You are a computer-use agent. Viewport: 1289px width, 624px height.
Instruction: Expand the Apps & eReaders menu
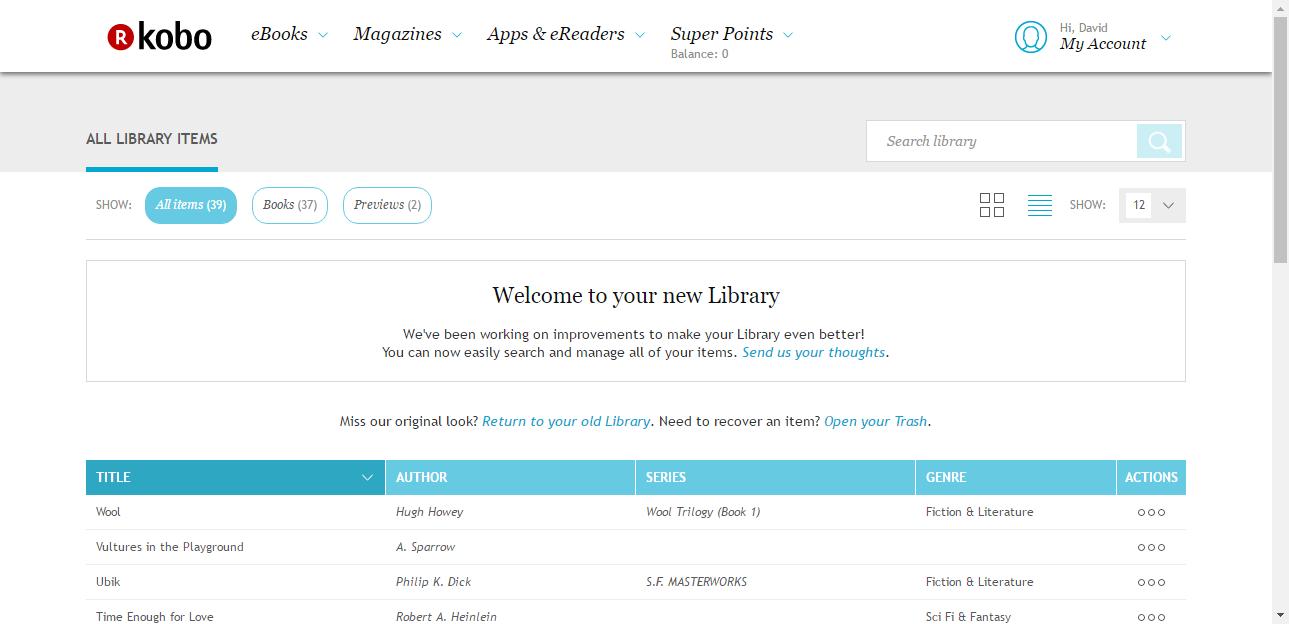[x=566, y=34]
